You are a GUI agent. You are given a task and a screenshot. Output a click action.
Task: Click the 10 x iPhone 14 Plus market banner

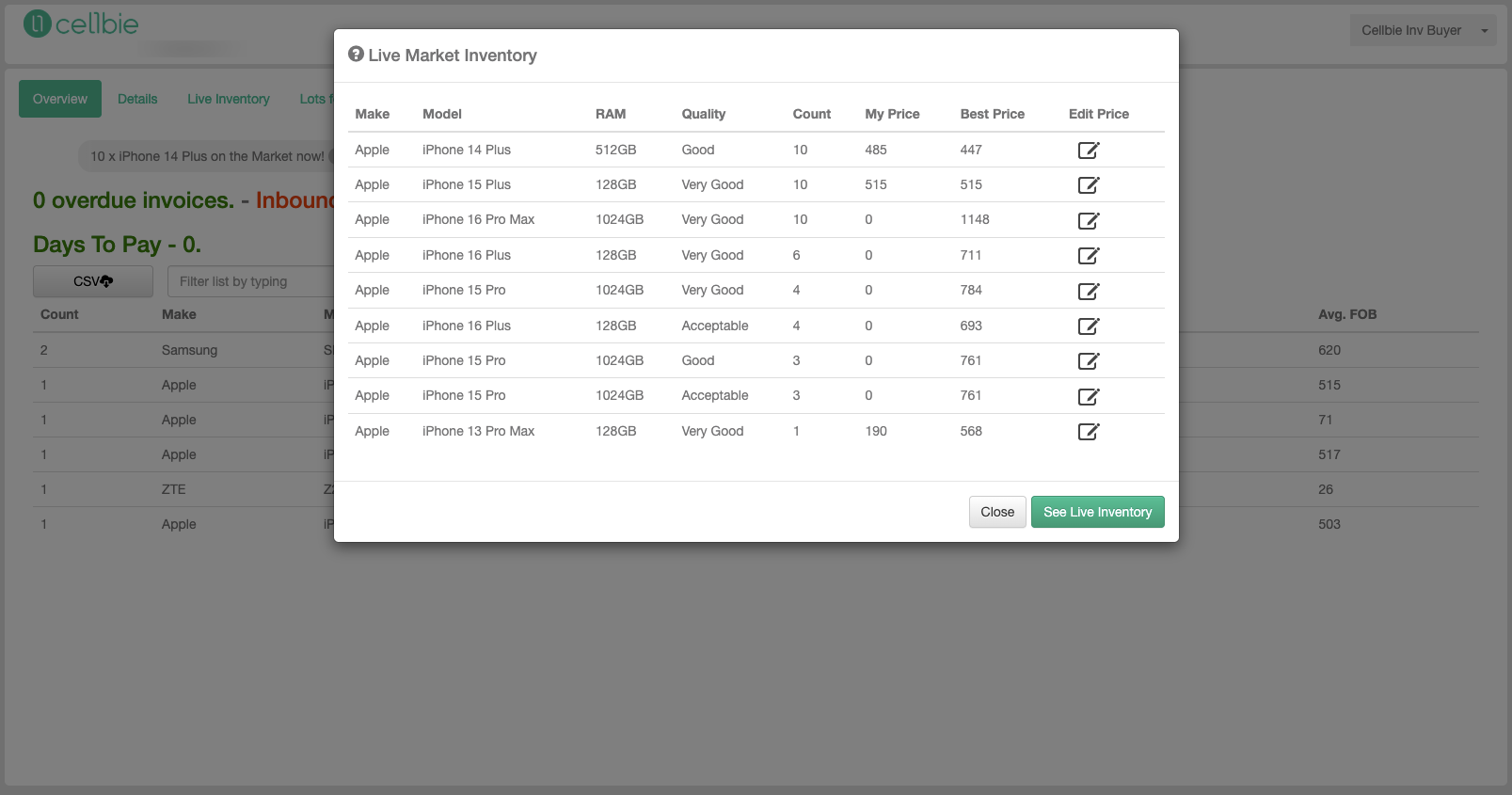click(x=207, y=156)
